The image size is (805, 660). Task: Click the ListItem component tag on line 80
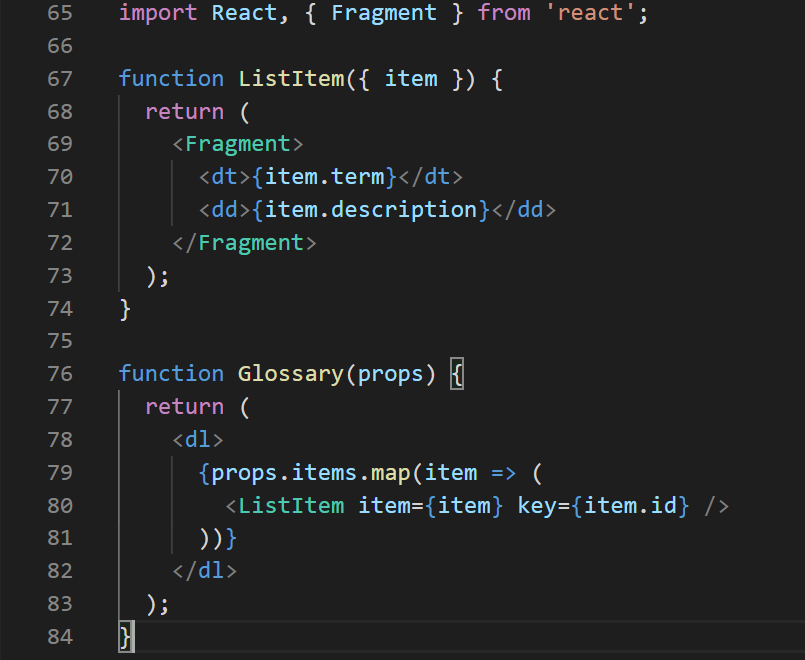289,505
